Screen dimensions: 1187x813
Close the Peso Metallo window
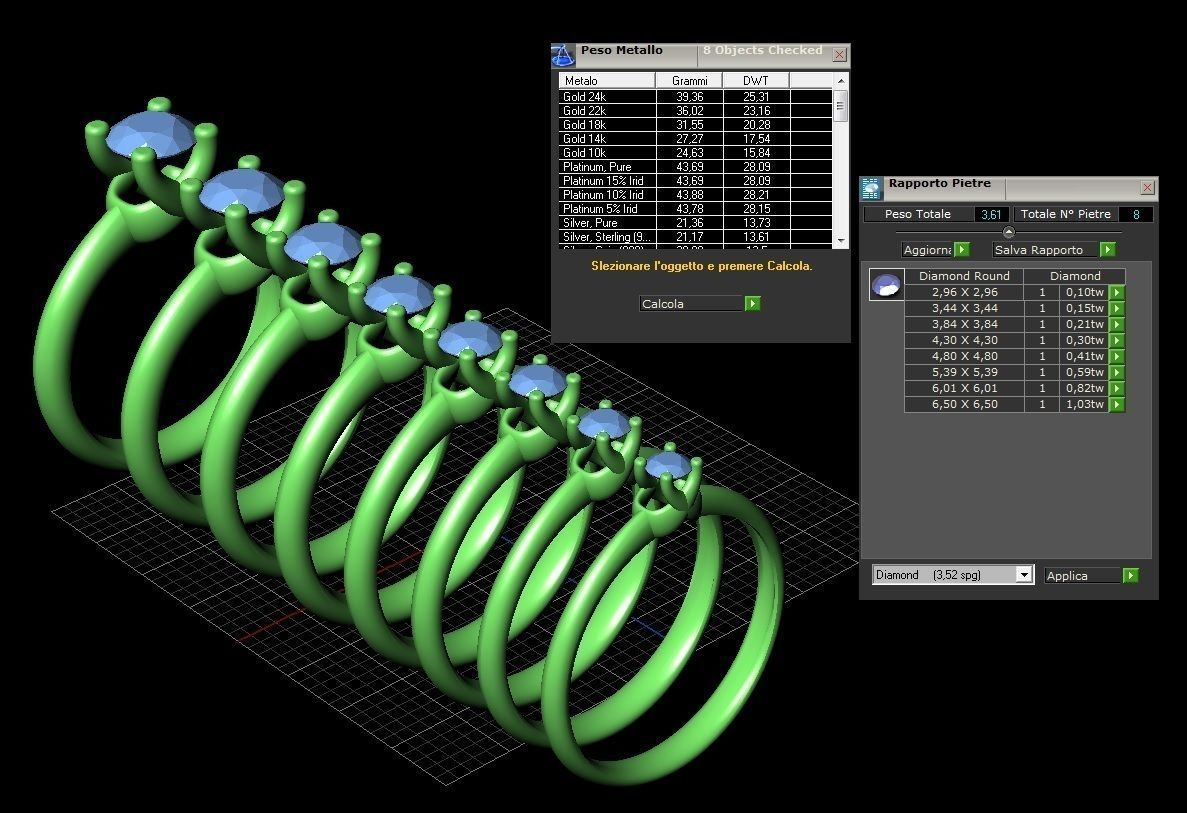pos(839,55)
